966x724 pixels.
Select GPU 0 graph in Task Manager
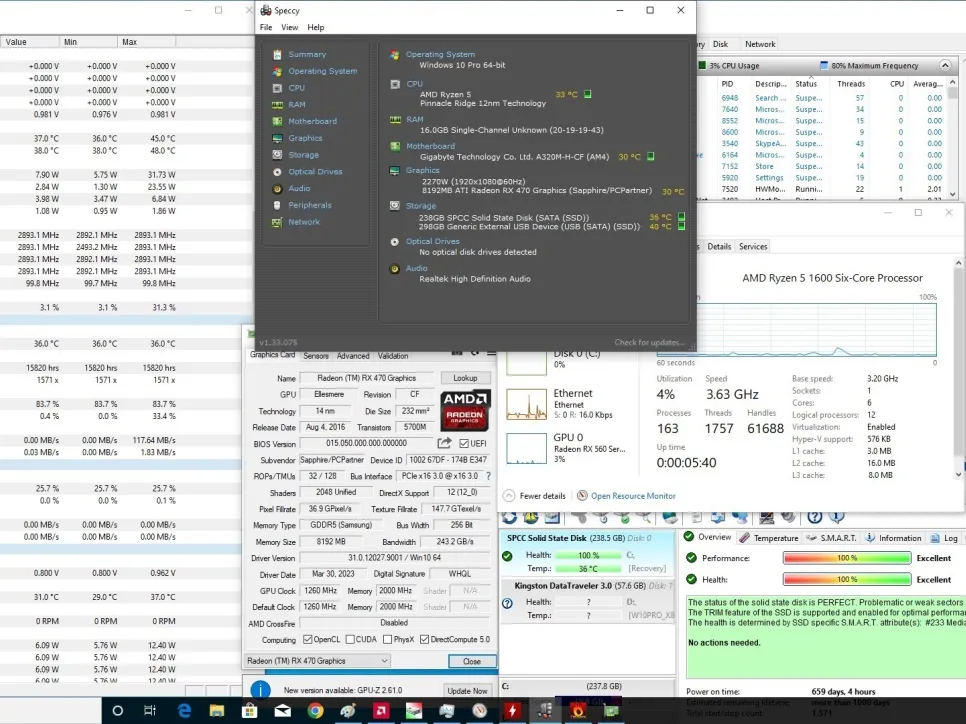[x=527, y=448]
